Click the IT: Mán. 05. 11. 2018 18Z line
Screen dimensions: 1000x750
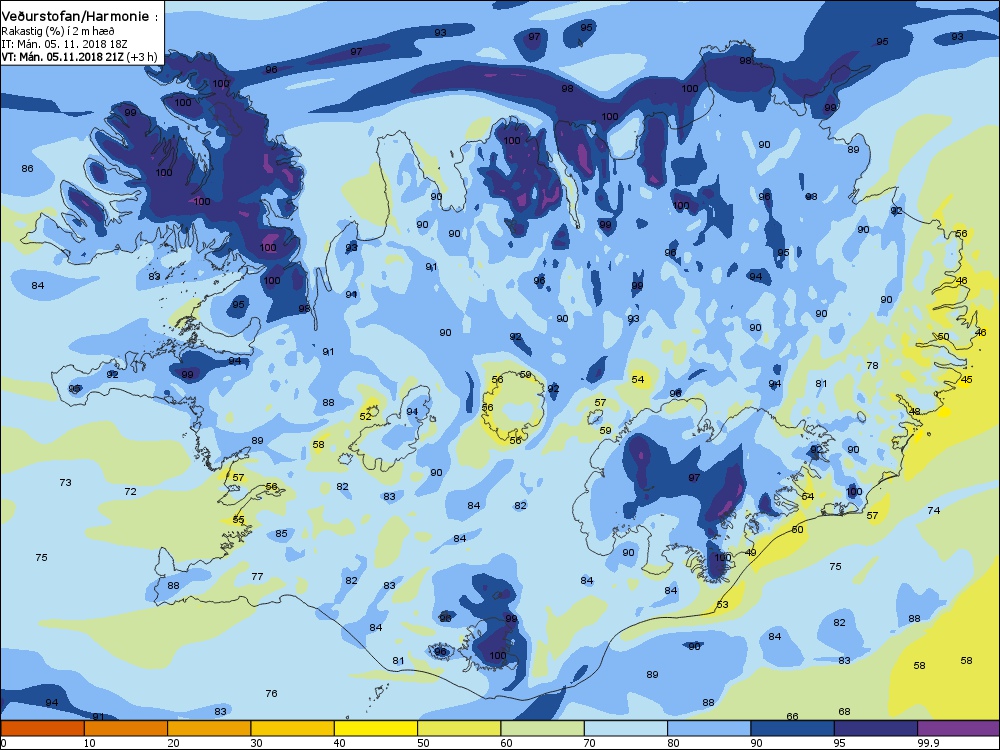pyautogui.click(x=64, y=44)
